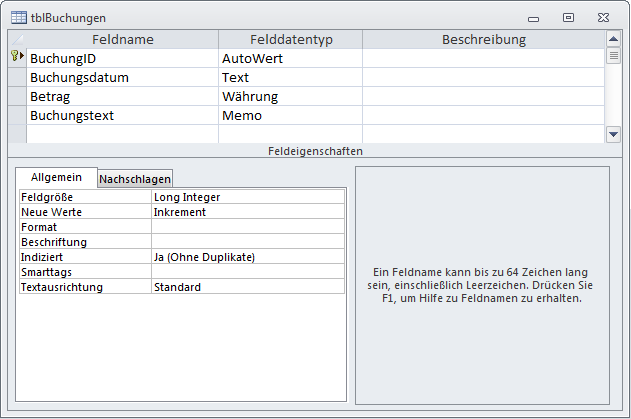Switch to the Nachschlagen tab
The width and height of the screenshot is (631, 419).
[x=135, y=178]
